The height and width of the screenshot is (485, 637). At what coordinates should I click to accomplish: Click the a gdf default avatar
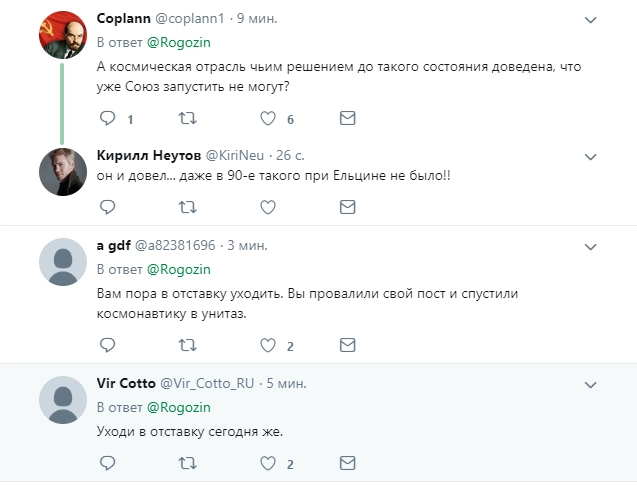click(x=60, y=264)
